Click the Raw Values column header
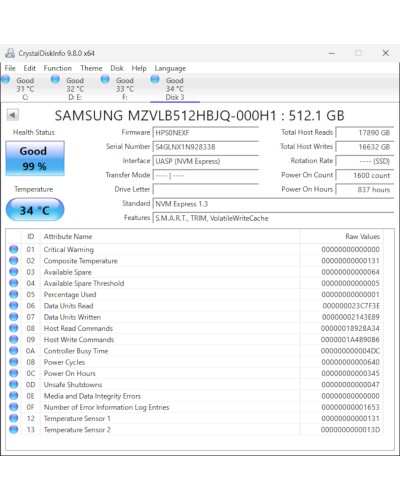Viewport: 400px width, 500px height. coord(341,236)
